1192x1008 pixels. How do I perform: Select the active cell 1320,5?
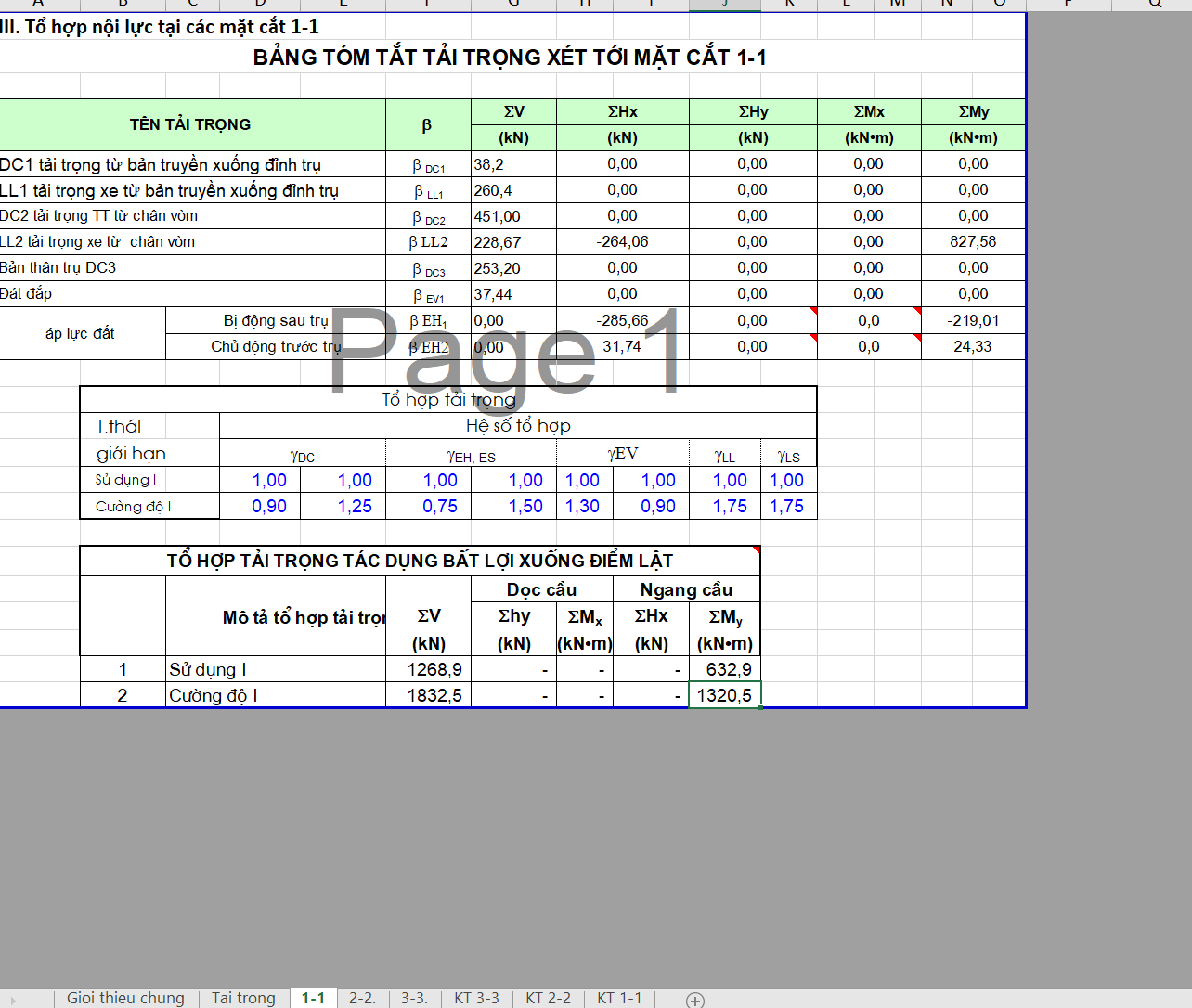coord(724,695)
